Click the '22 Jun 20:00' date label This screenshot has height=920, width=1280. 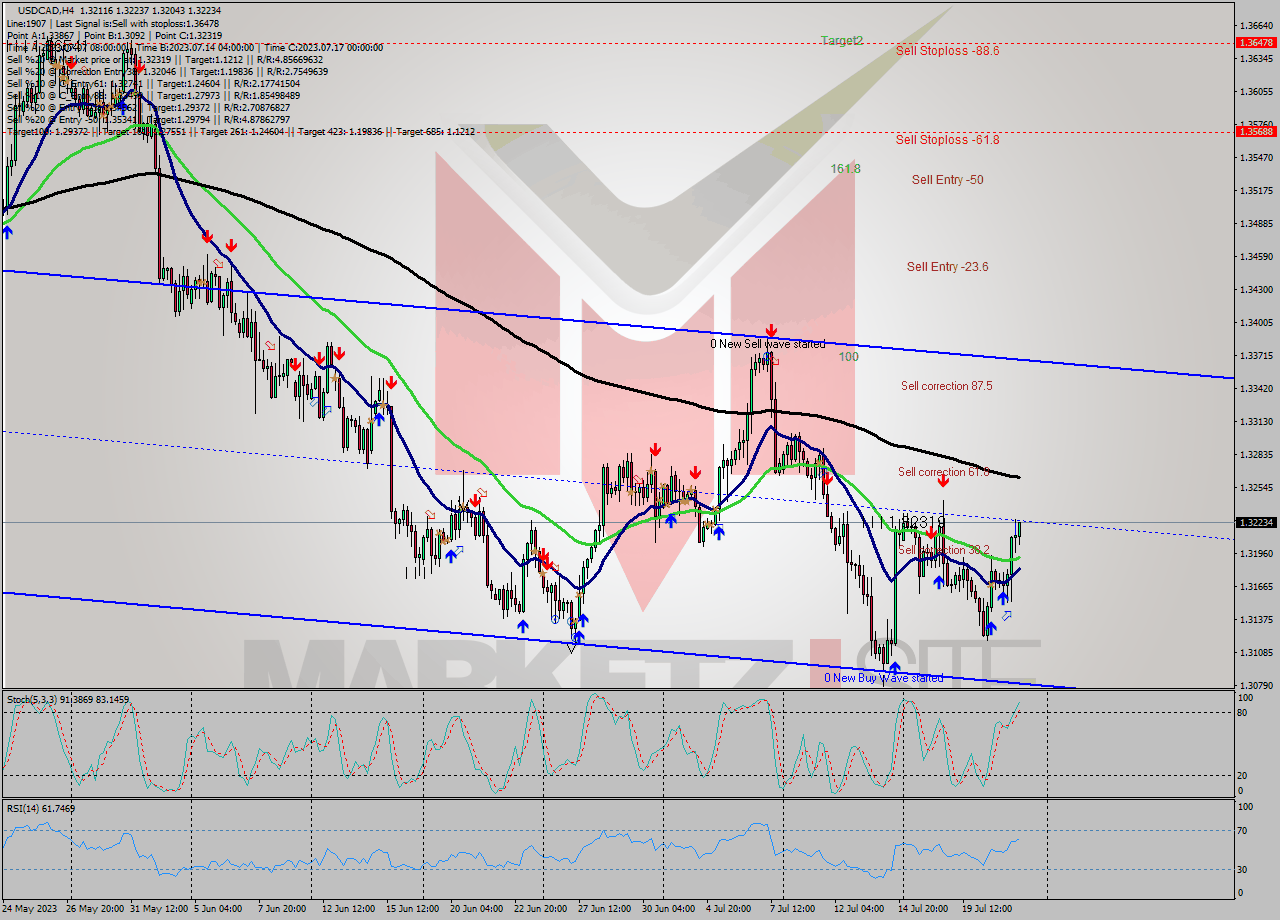tap(540, 909)
